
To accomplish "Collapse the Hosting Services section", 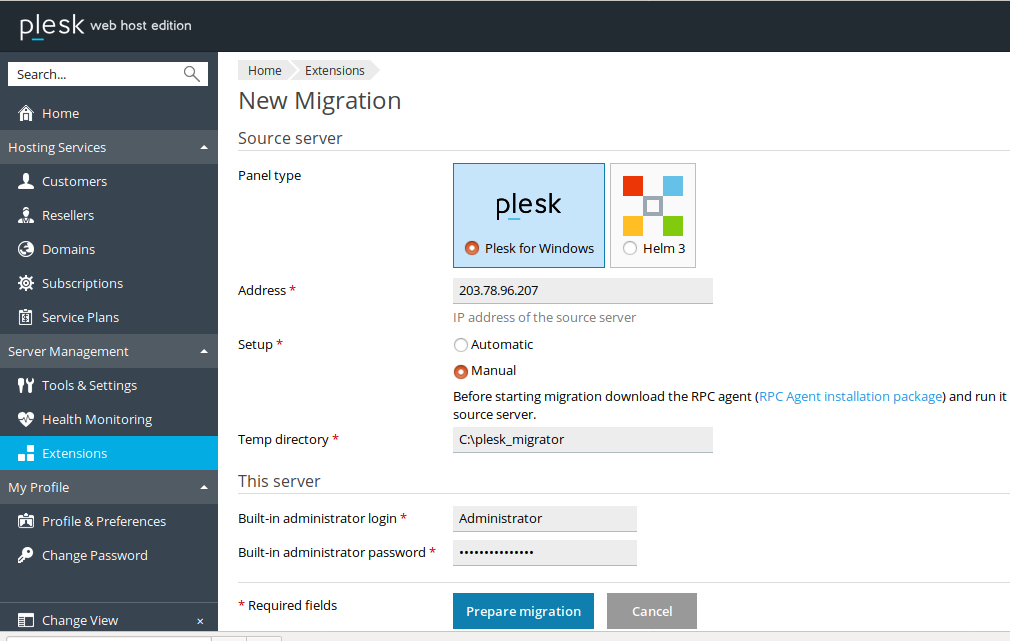I will click(204, 148).
